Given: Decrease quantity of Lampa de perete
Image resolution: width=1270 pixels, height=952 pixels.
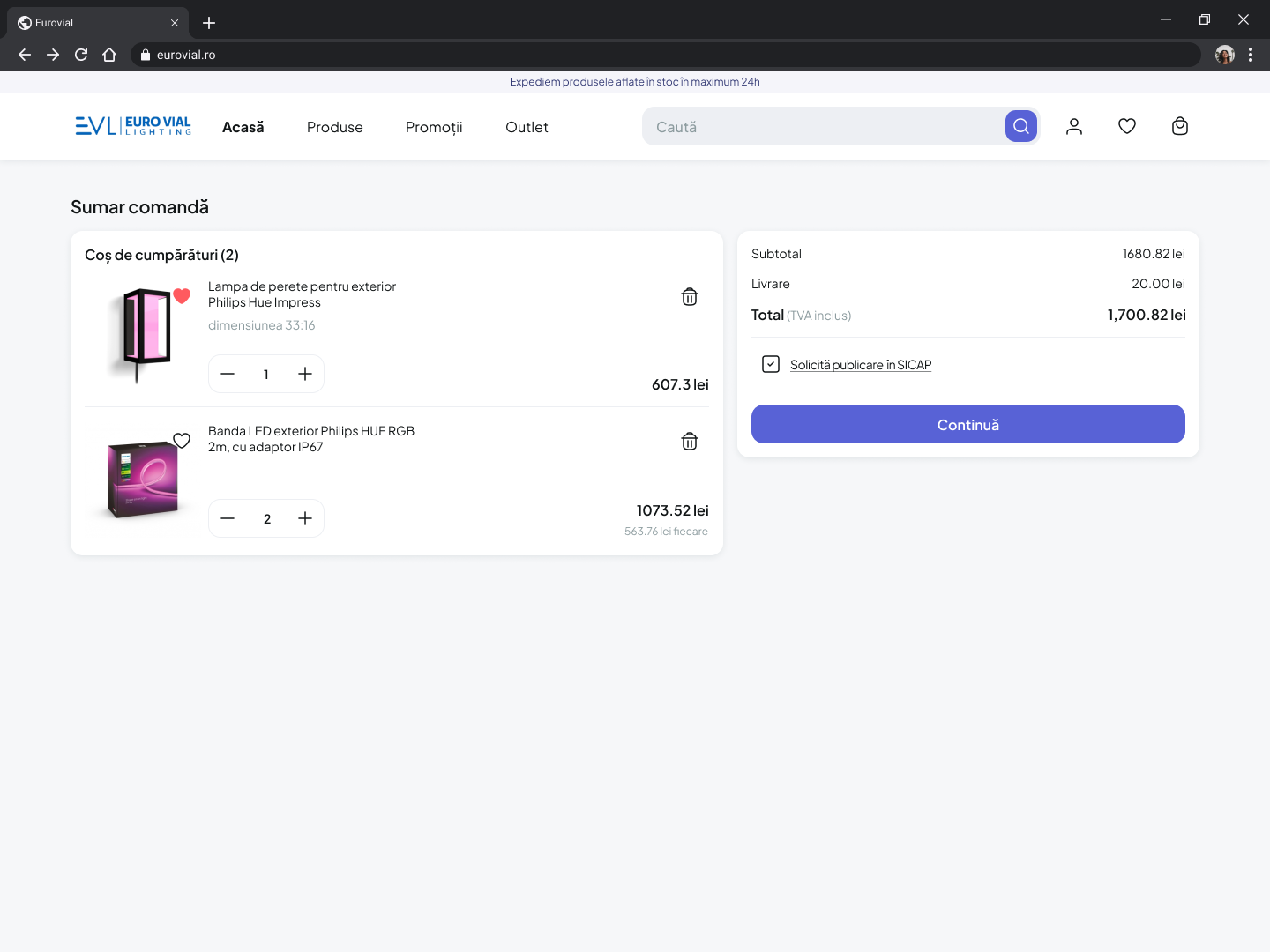Looking at the screenshot, I should (228, 374).
